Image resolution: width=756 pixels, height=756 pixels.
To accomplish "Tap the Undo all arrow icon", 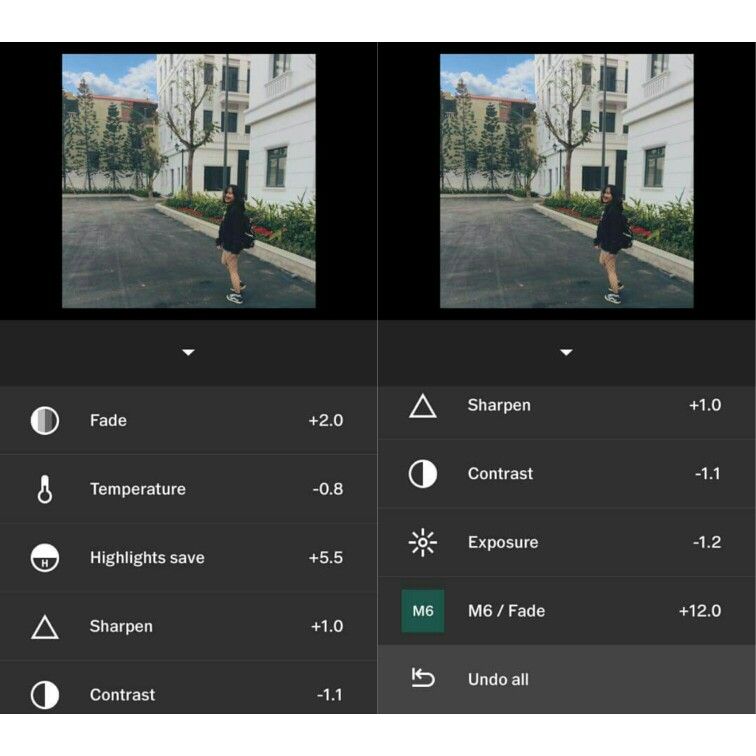I will tap(423, 677).
